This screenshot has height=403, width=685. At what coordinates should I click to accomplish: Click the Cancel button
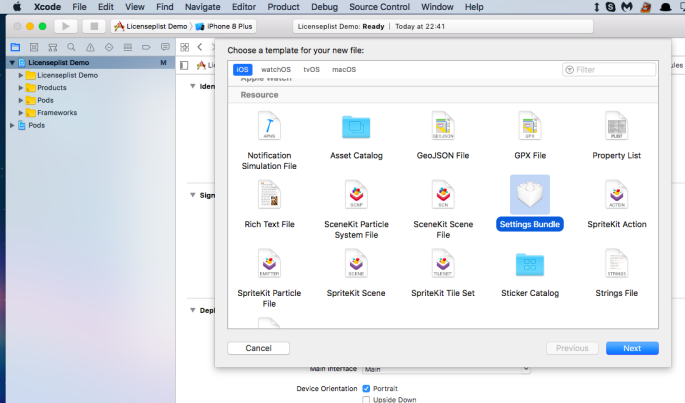click(x=258, y=348)
